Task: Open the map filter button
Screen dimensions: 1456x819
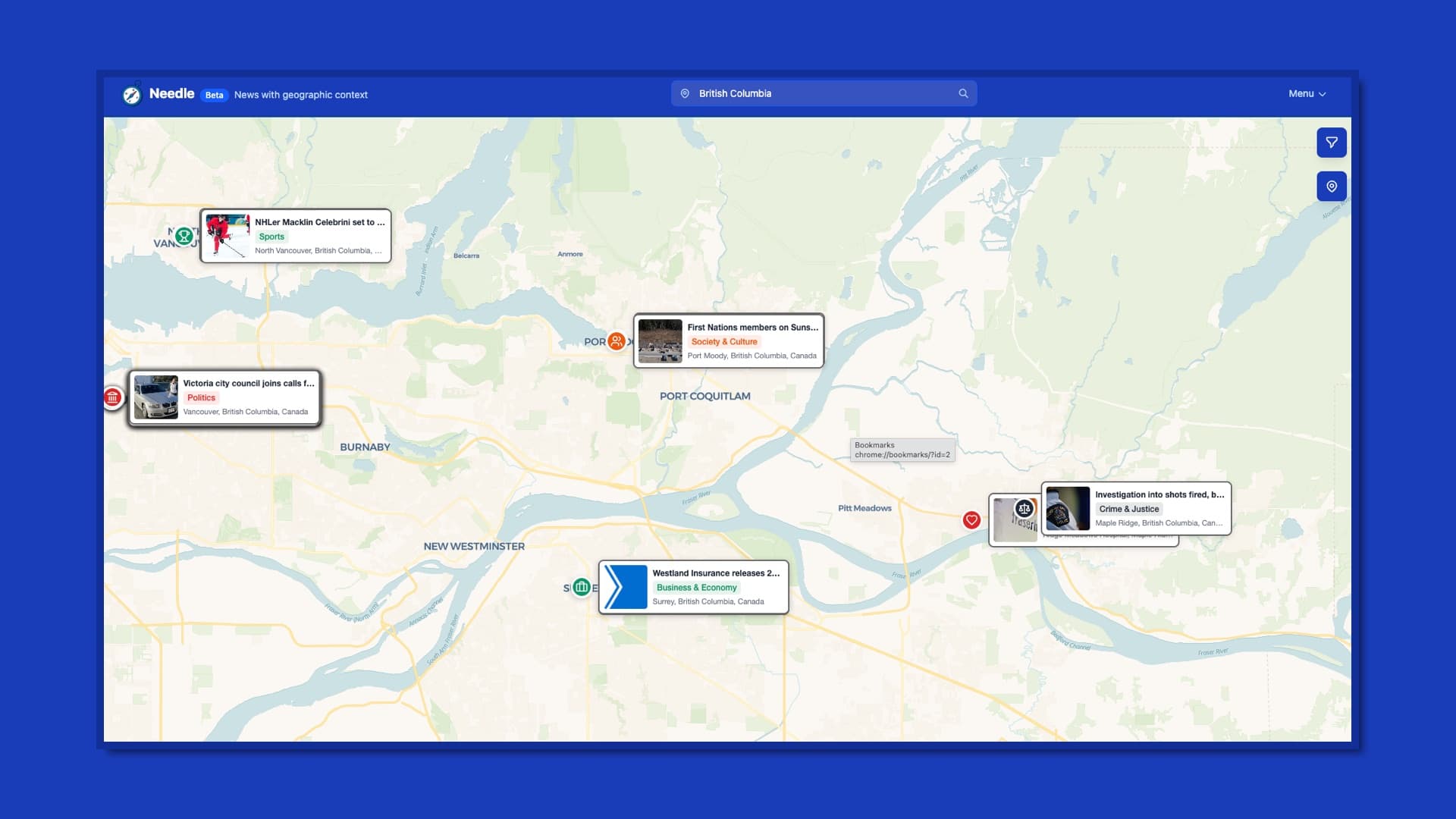Action: coord(1331,143)
